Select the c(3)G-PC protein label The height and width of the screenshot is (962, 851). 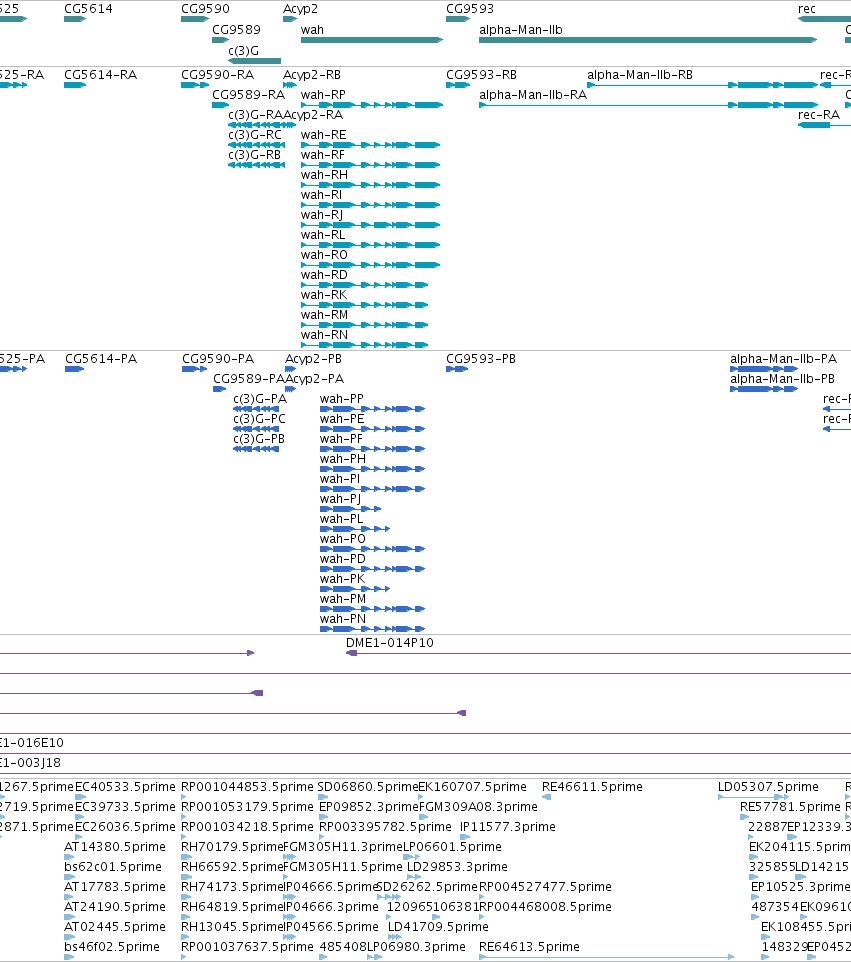[260, 419]
